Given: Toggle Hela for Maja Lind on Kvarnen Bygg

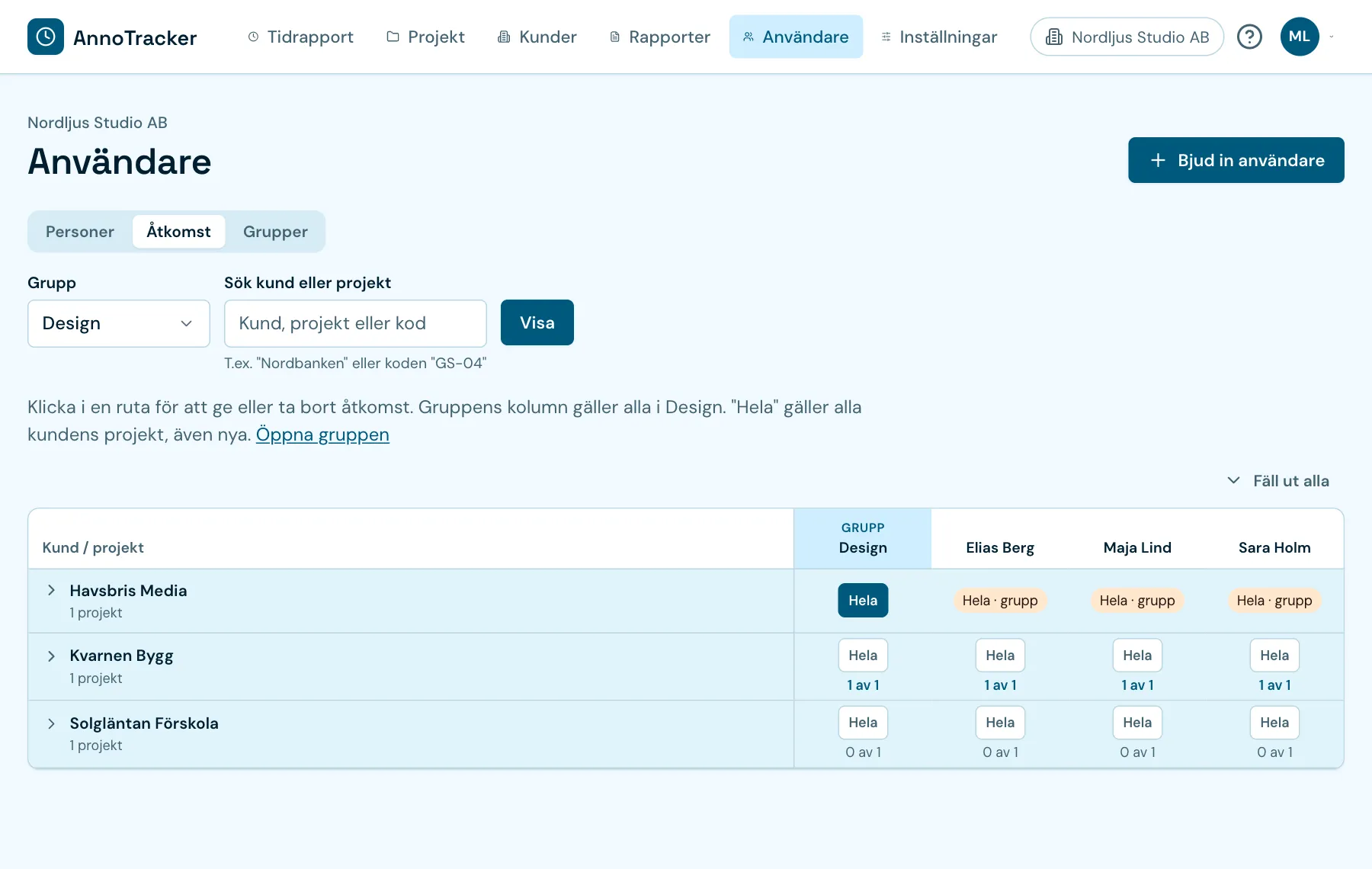Looking at the screenshot, I should pos(1137,656).
